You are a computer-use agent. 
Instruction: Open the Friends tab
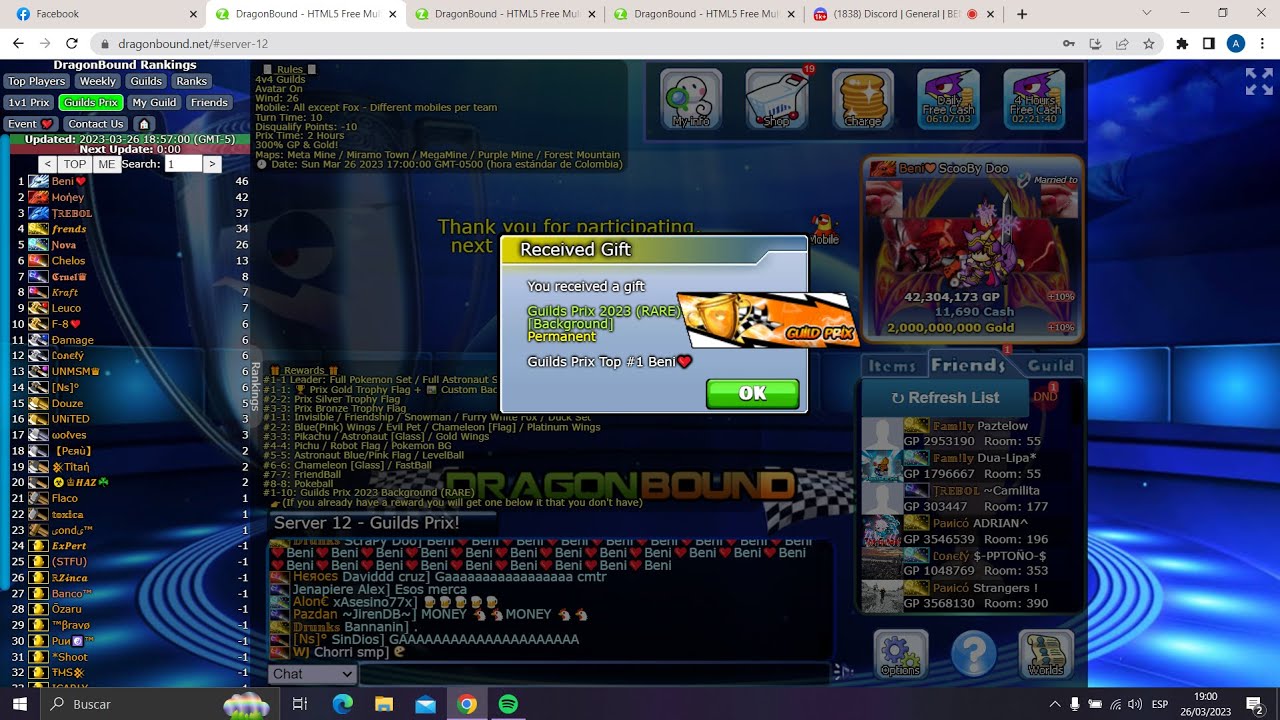[x=968, y=365]
